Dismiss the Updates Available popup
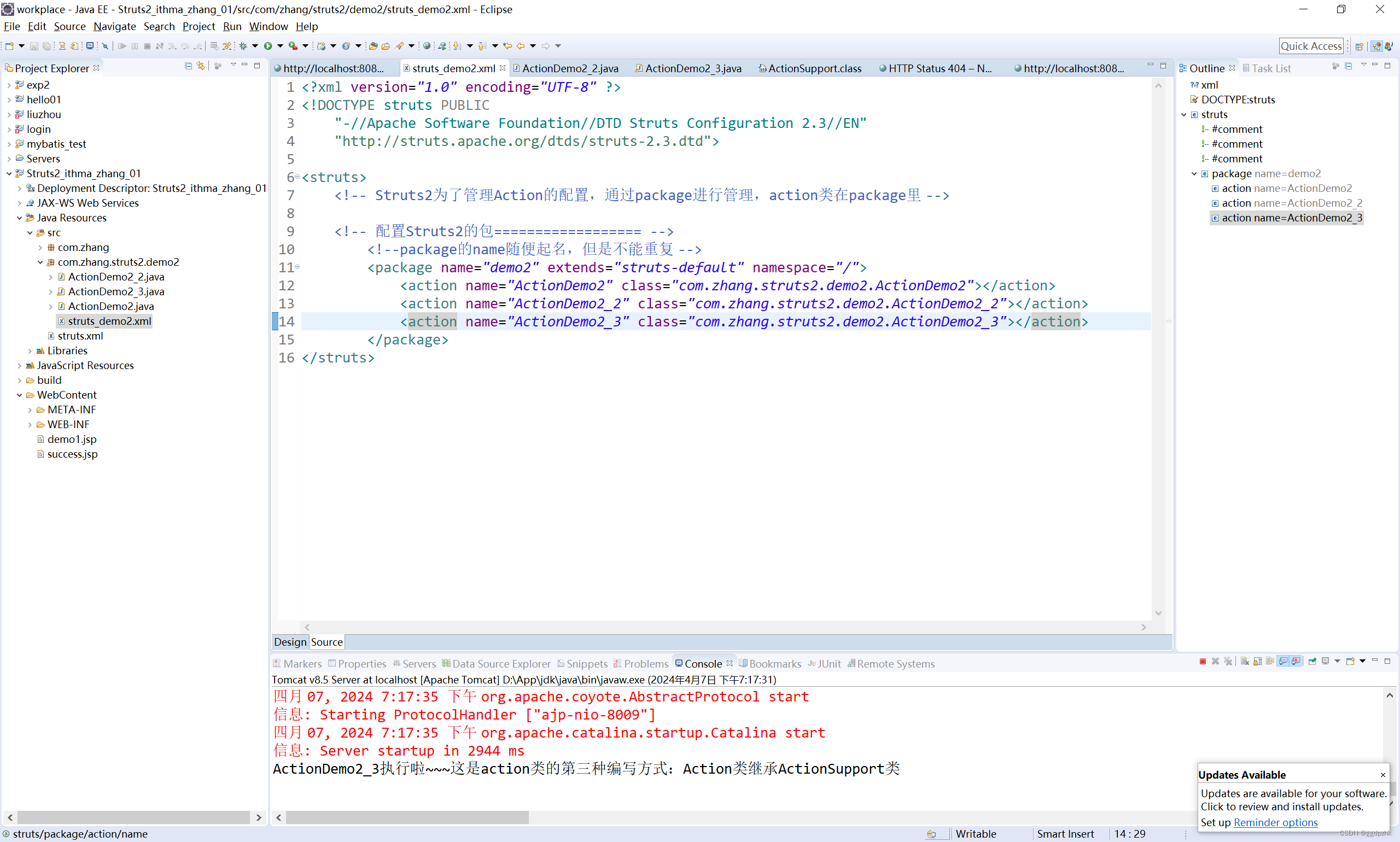 (1383, 775)
